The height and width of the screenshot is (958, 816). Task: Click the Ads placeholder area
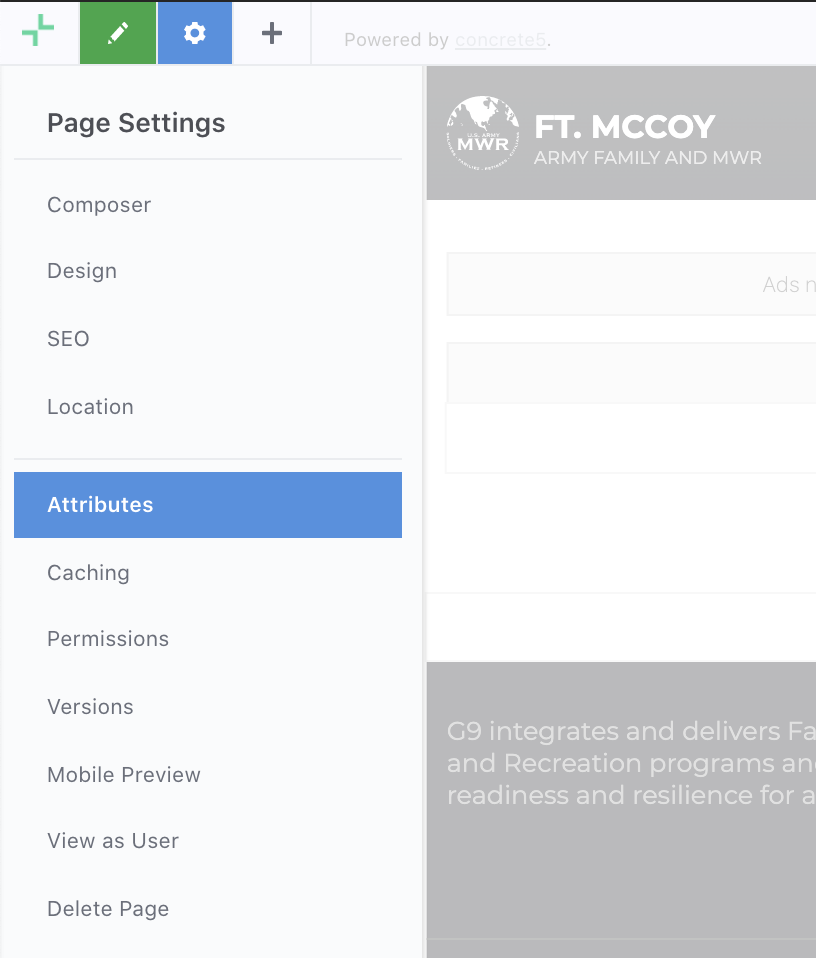pos(631,284)
